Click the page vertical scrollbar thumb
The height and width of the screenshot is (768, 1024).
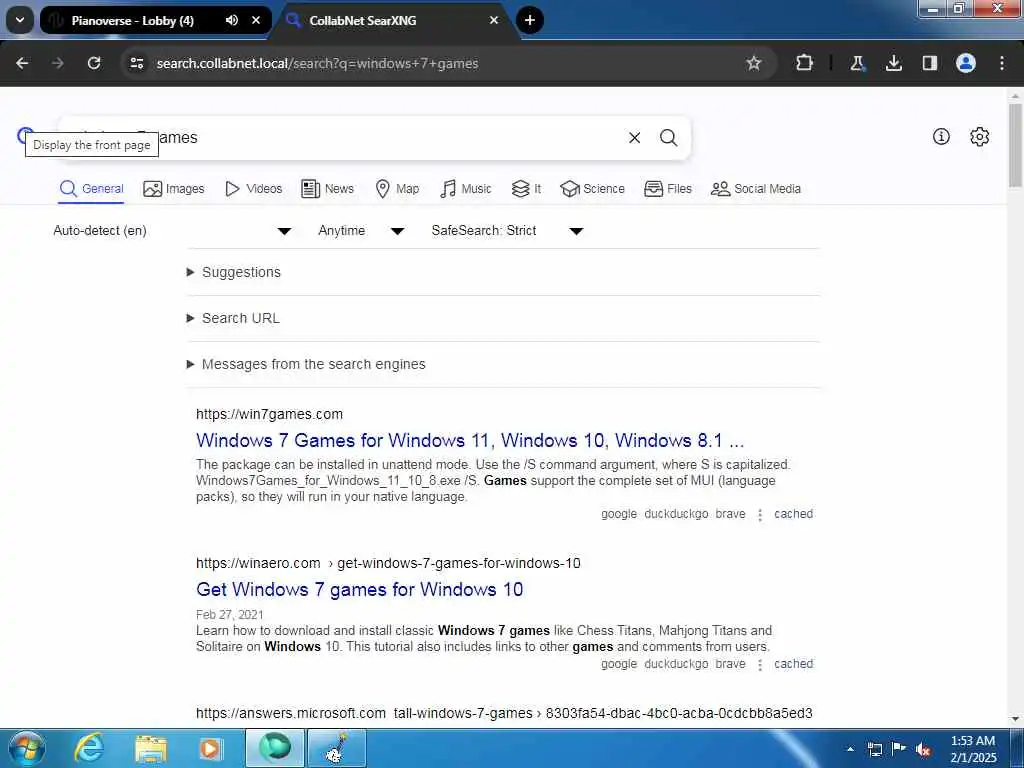[1015, 145]
